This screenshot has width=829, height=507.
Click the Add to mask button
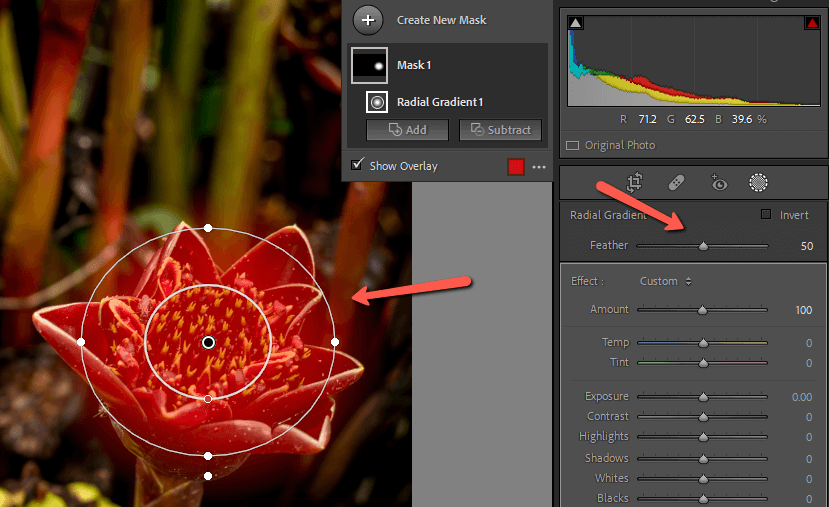click(407, 130)
